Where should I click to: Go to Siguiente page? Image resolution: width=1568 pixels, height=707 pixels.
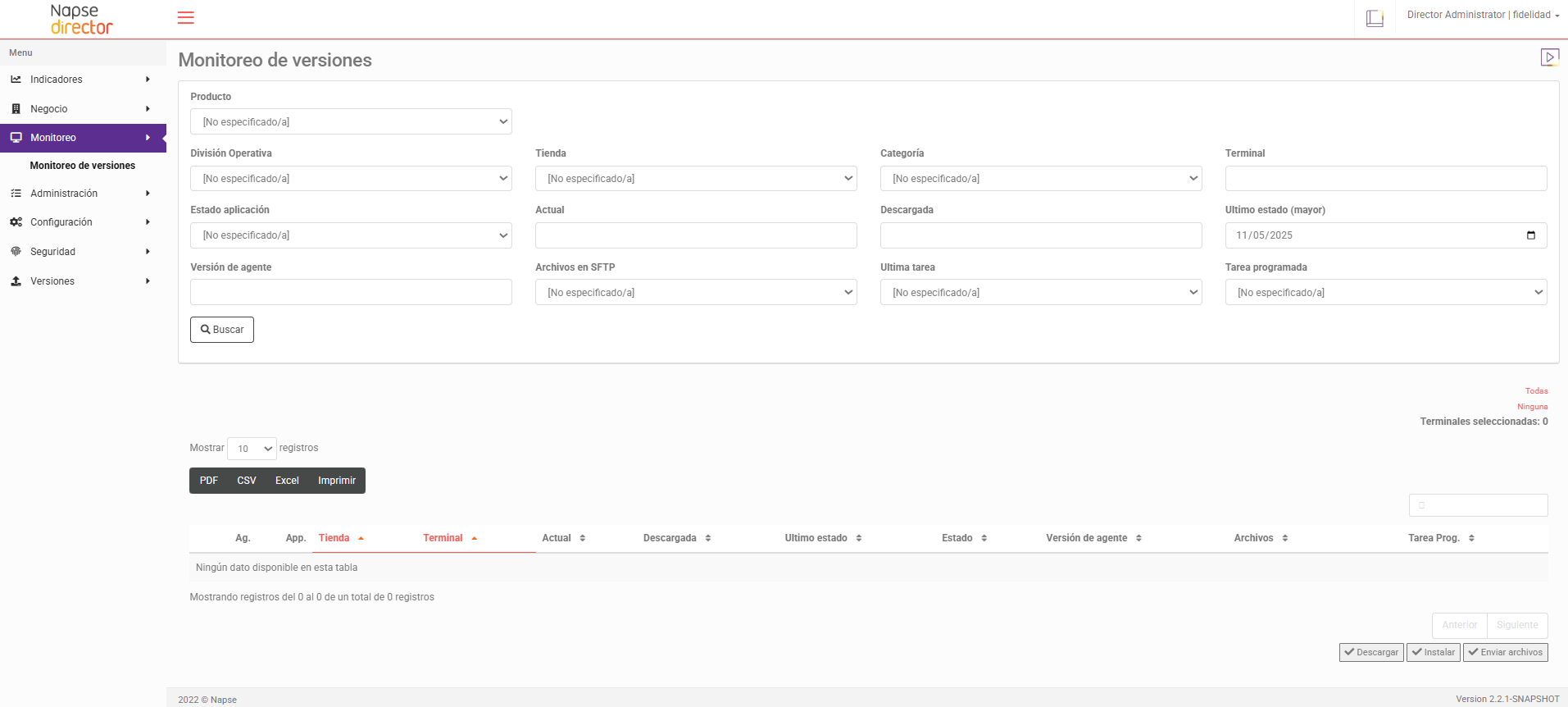pos(1517,625)
